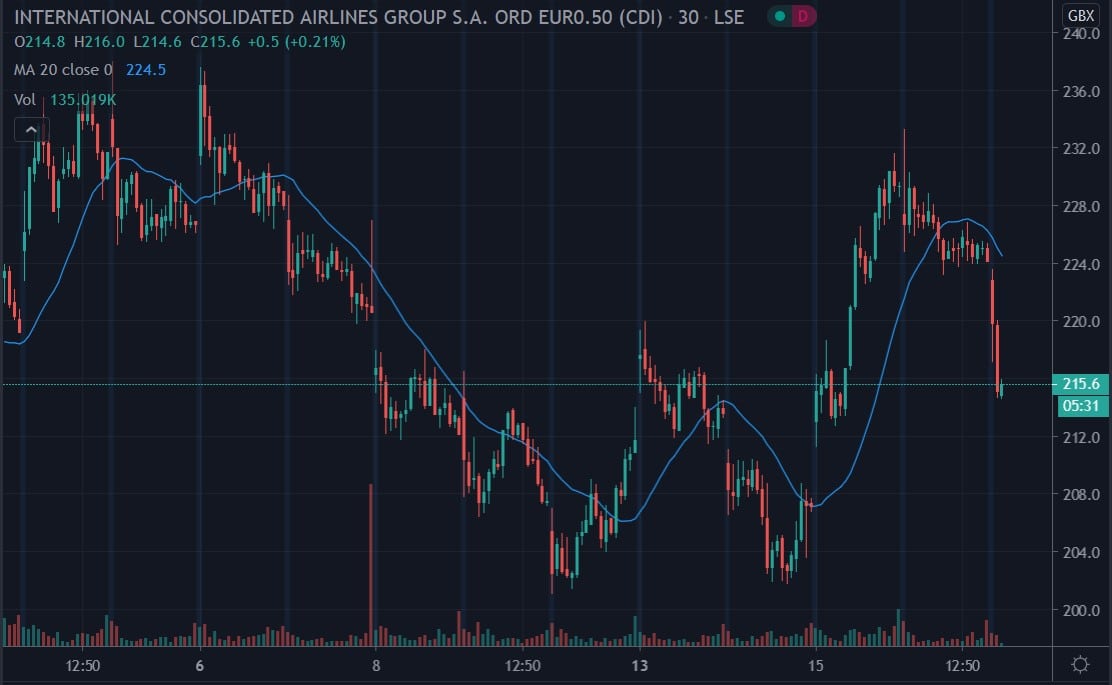Click the red D data badge
1112x685 pixels.
(802, 15)
